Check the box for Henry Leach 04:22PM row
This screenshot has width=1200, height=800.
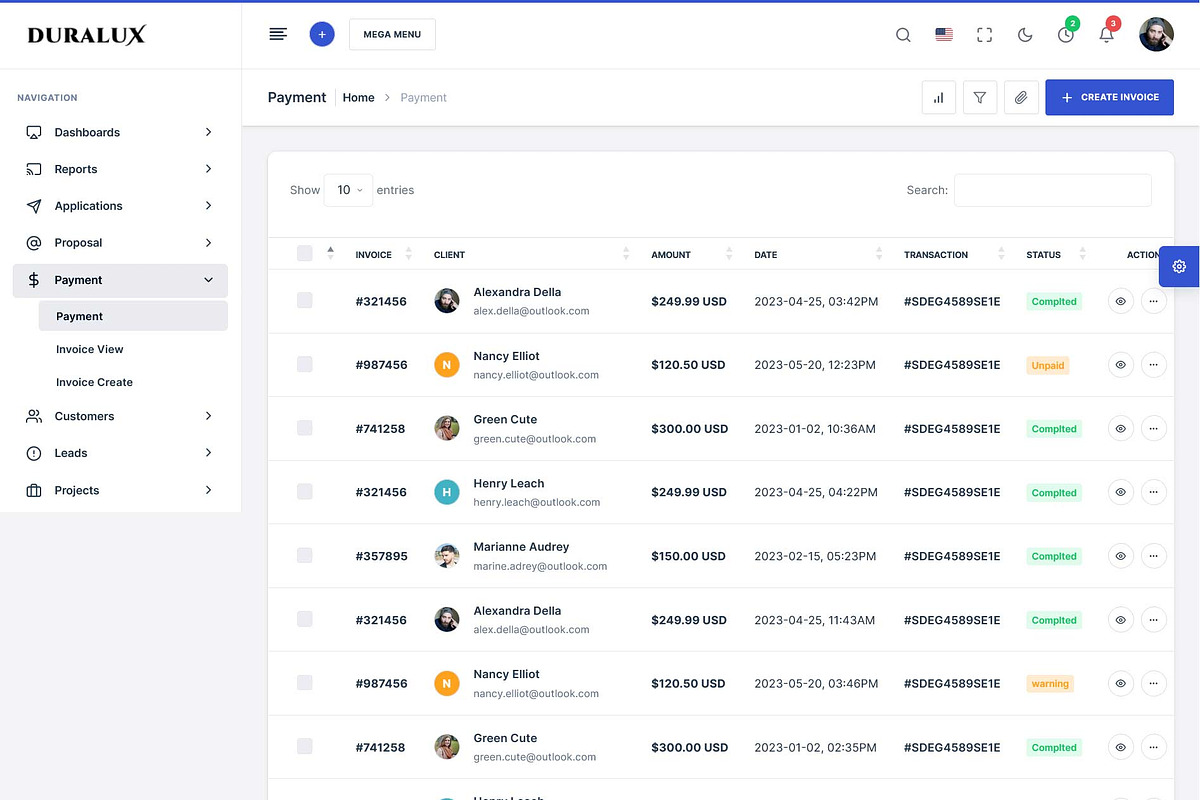[305, 491]
